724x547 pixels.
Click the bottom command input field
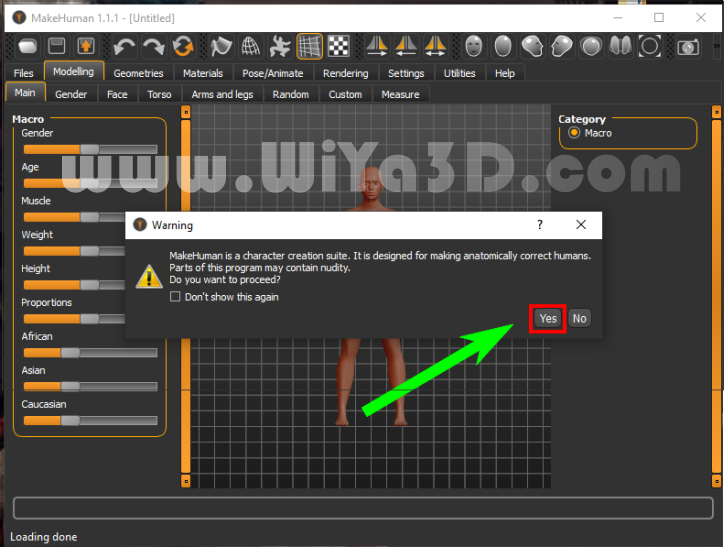pos(363,508)
